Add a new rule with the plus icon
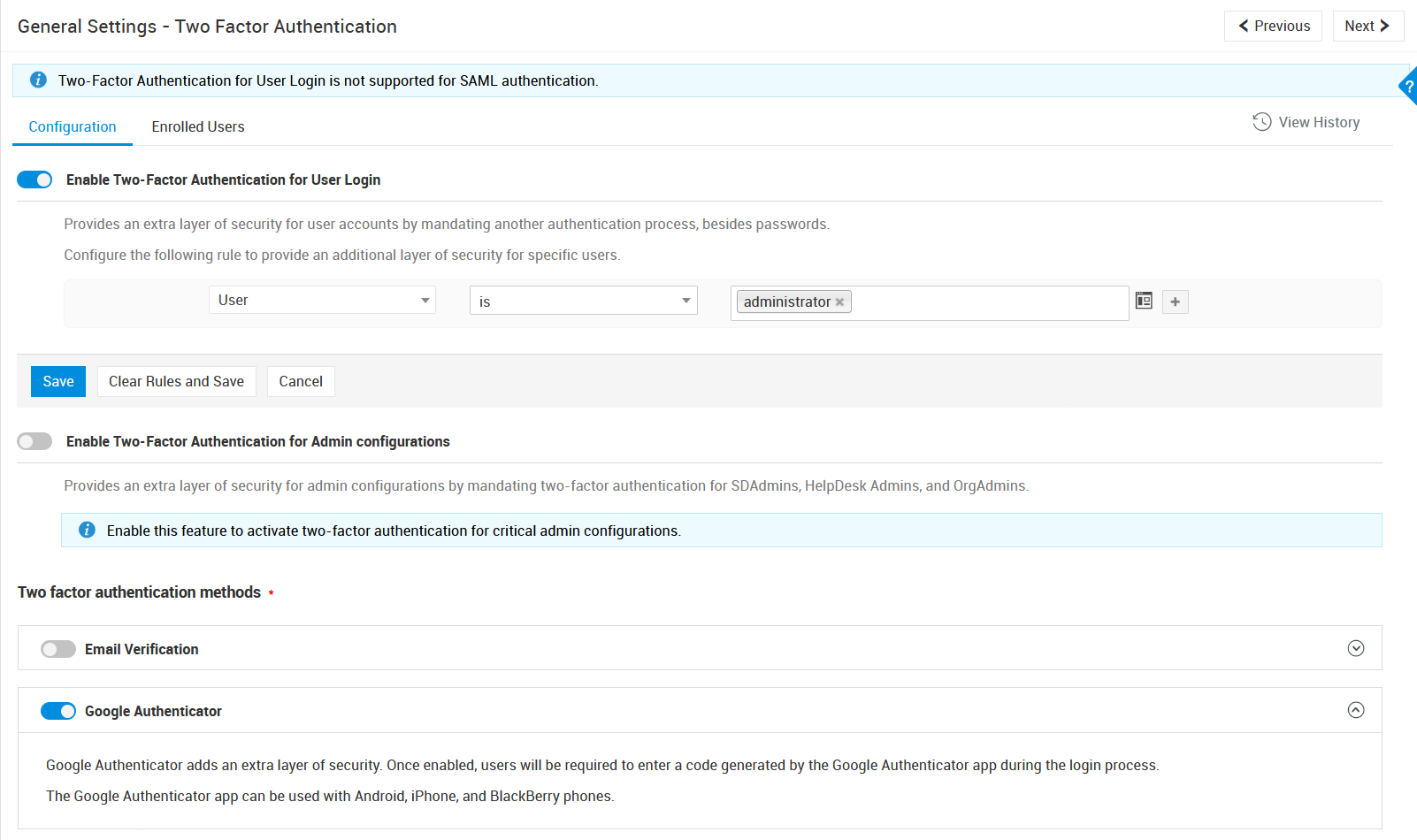1417x840 pixels. [1175, 302]
